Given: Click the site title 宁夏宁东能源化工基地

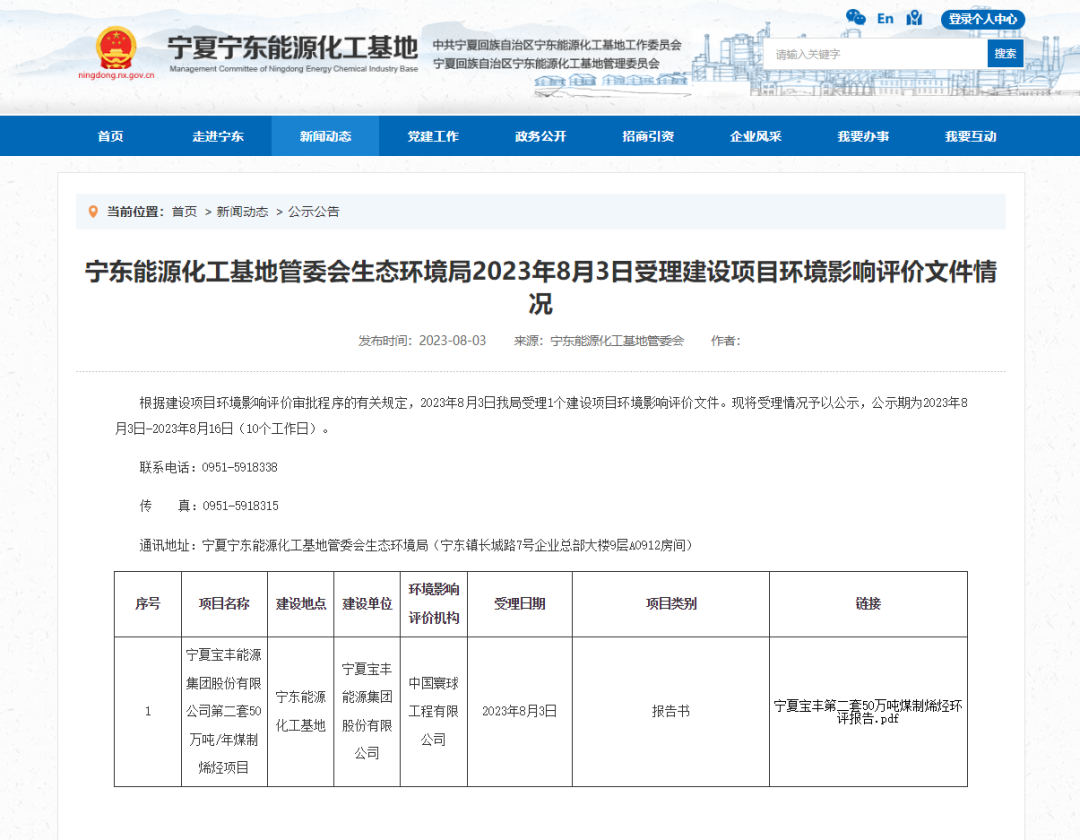Looking at the screenshot, I should click(292, 47).
